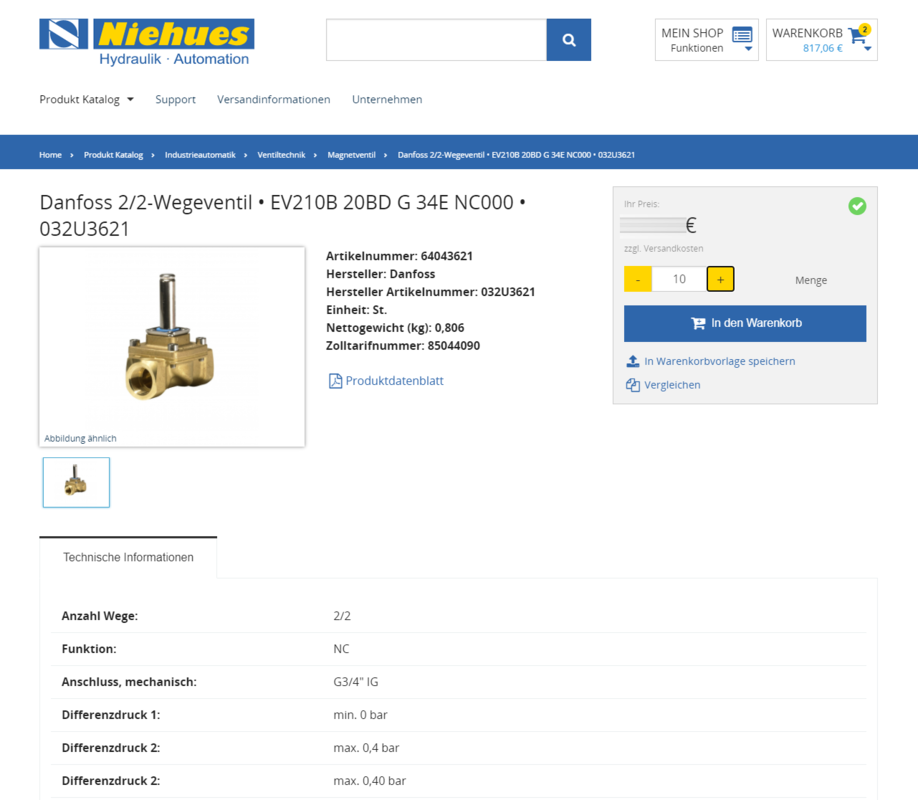Screen dimensions: 918x800
Task: Open Industrieautomatik breadcrumb link
Action: [x=200, y=155]
